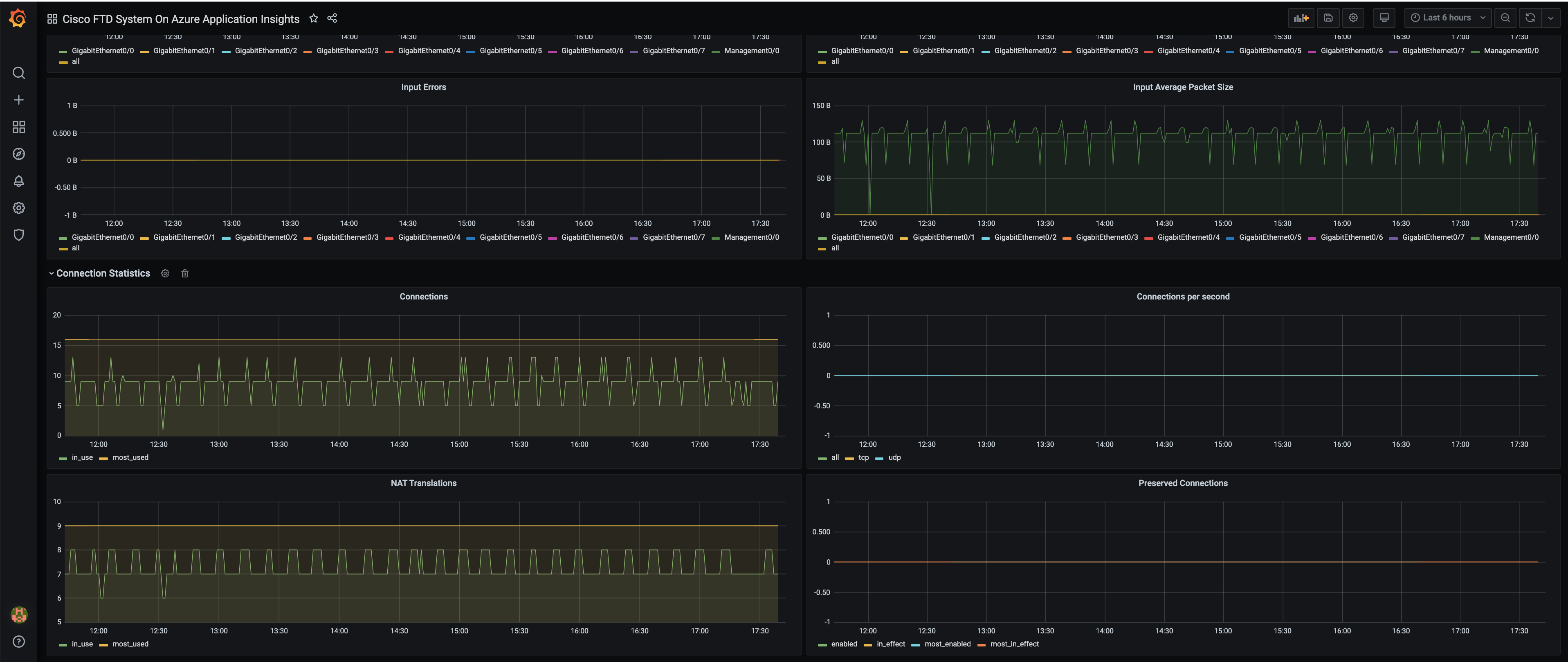
Task: Open the Alerting bell icon
Action: 18,181
